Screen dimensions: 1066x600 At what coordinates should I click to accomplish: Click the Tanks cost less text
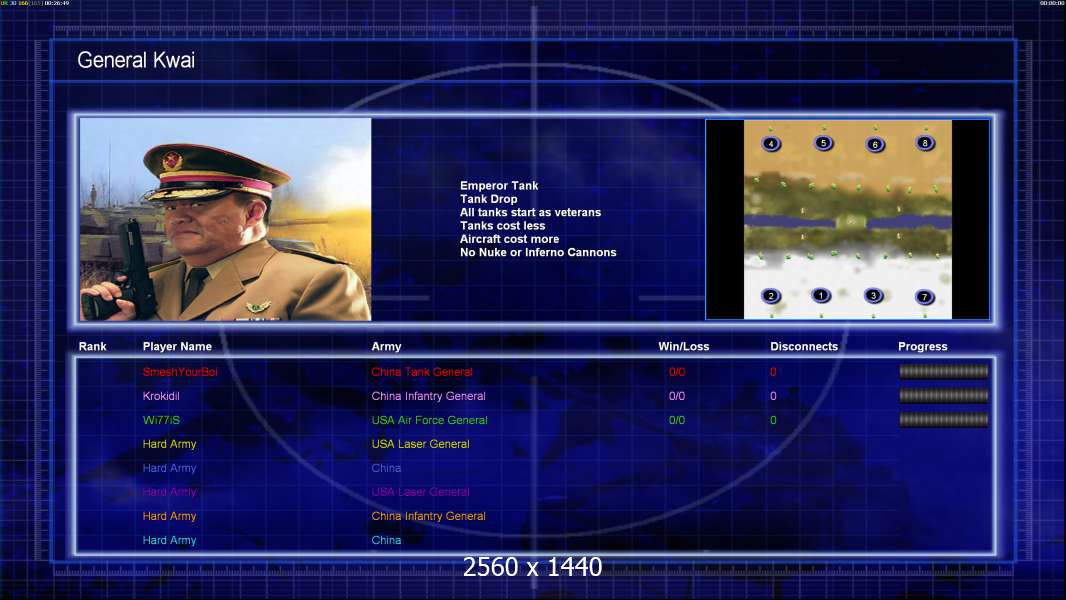(502, 226)
